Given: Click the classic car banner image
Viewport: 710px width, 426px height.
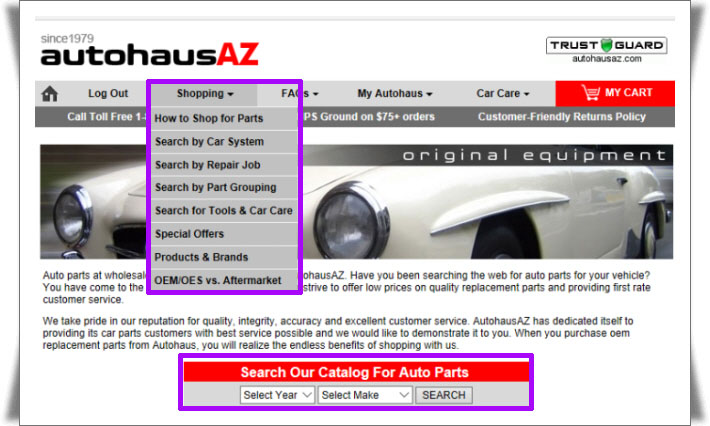Looking at the screenshot, I should [356, 202].
